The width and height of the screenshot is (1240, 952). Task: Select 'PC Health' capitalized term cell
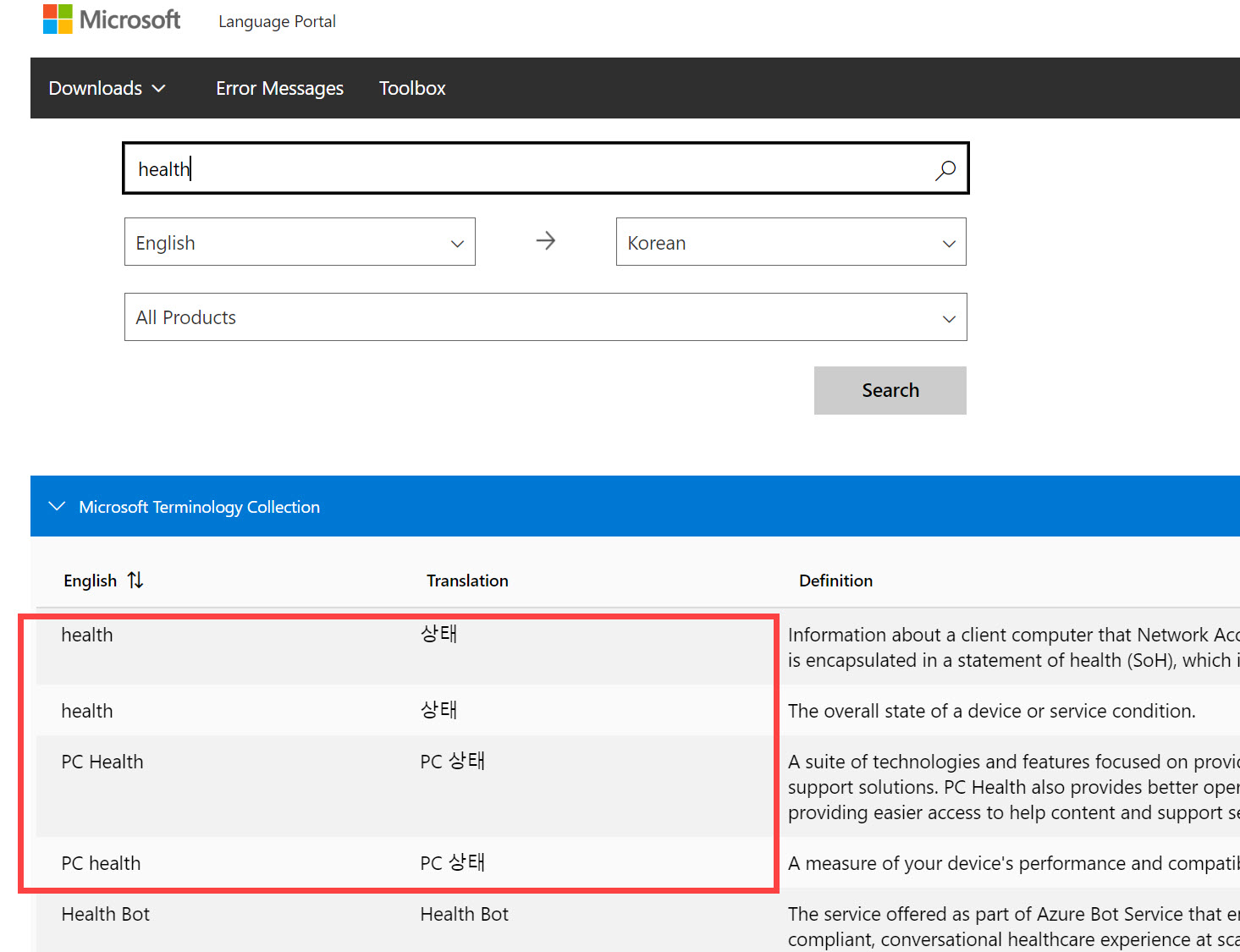(x=102, y=762)
